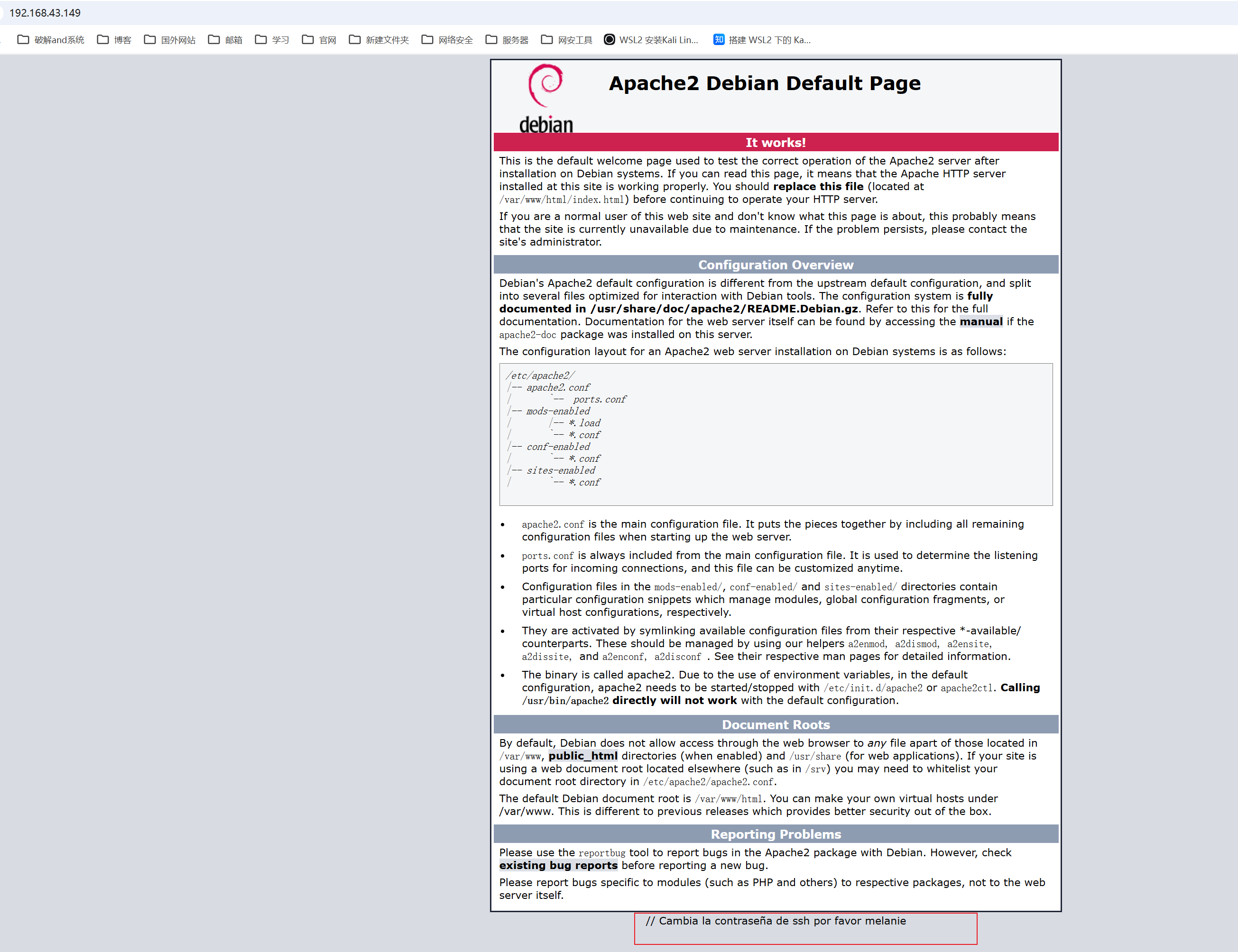Screen dimensions: 1238x952
Task: Open the 'public_html' link
Action: 583,756
